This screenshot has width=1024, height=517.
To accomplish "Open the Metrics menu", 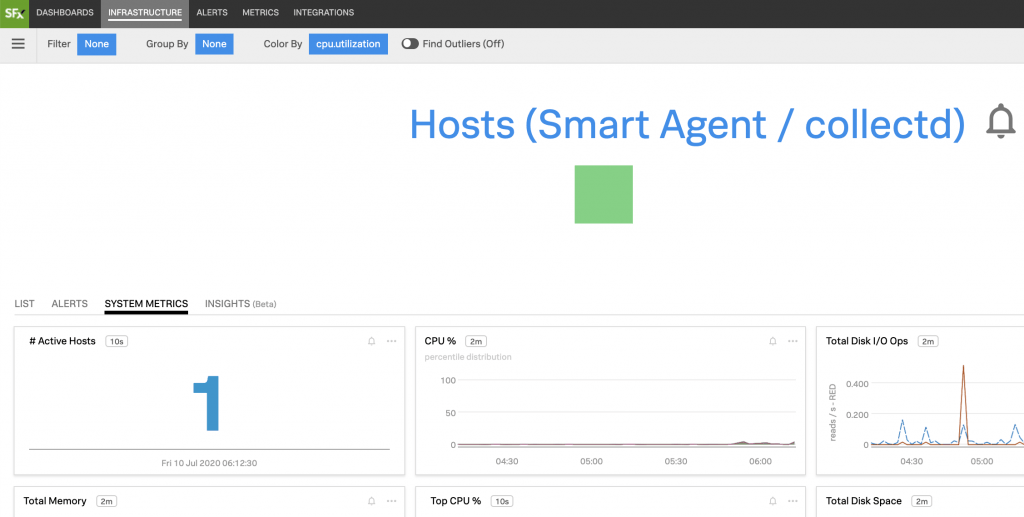I will pyautogui.click(x=261, y=13).
